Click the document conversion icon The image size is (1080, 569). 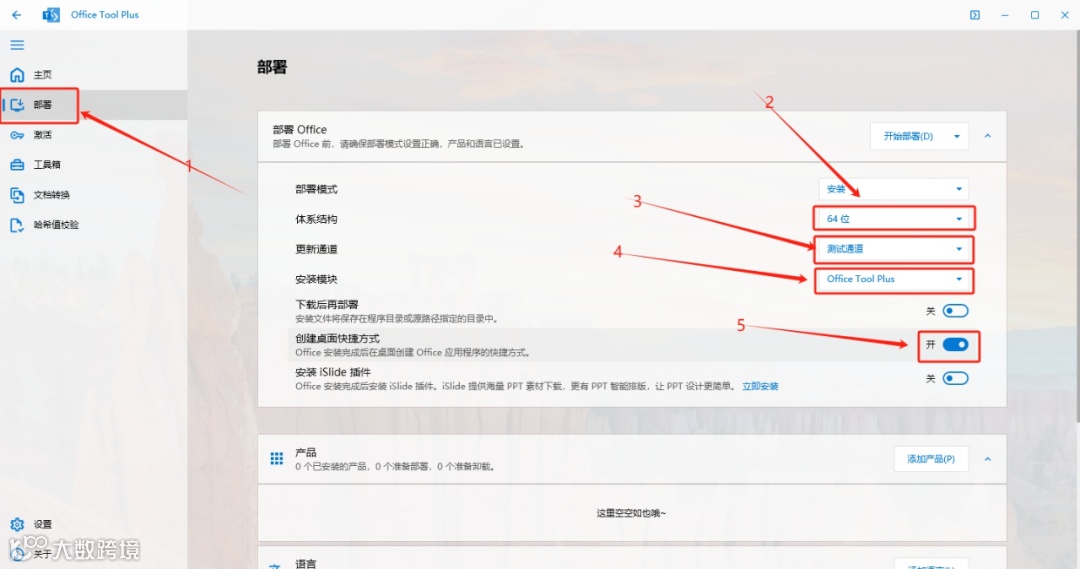coord(17,195)
